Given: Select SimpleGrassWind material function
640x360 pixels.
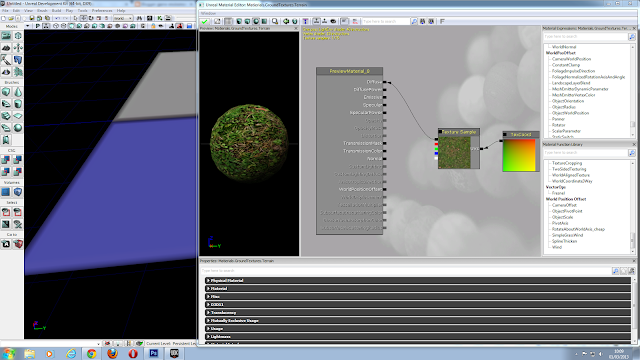Looking at the screenshot, I should coord(567,235).
